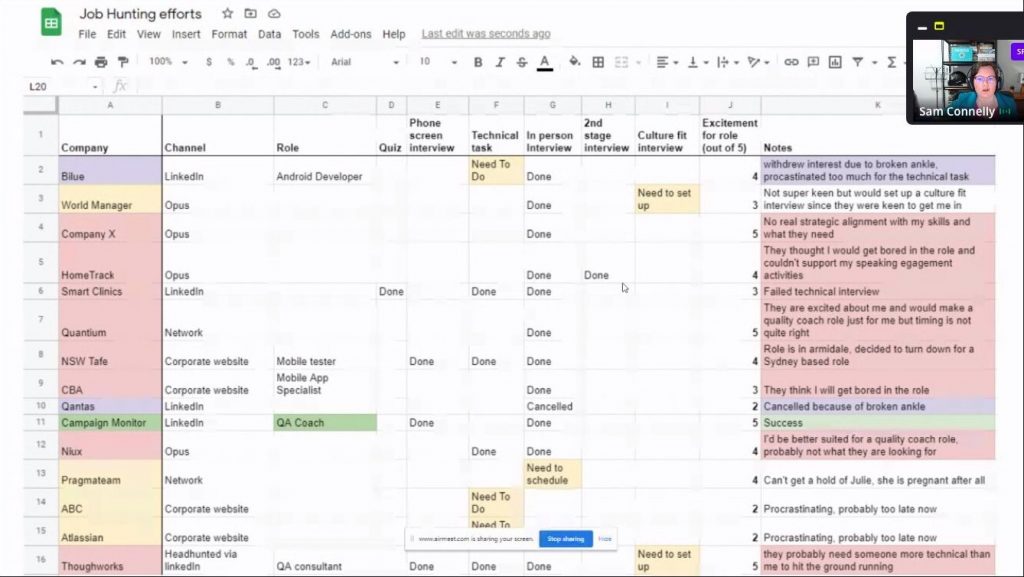Viewport: 1024px width, 577px height.
Task: Click the insert link icon
Action: coord(791,62)
